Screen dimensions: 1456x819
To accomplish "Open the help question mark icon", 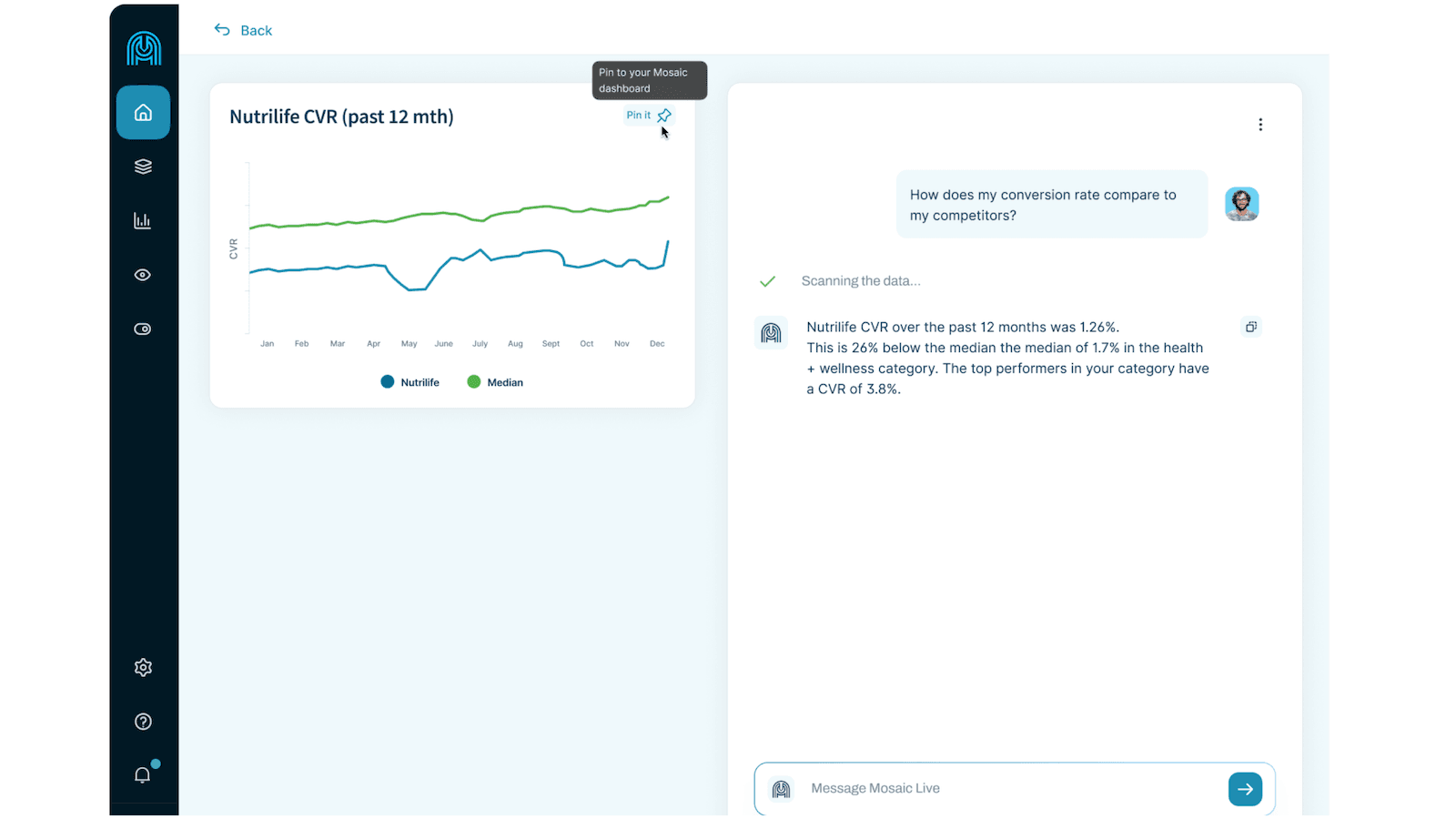I will point(143,722).
